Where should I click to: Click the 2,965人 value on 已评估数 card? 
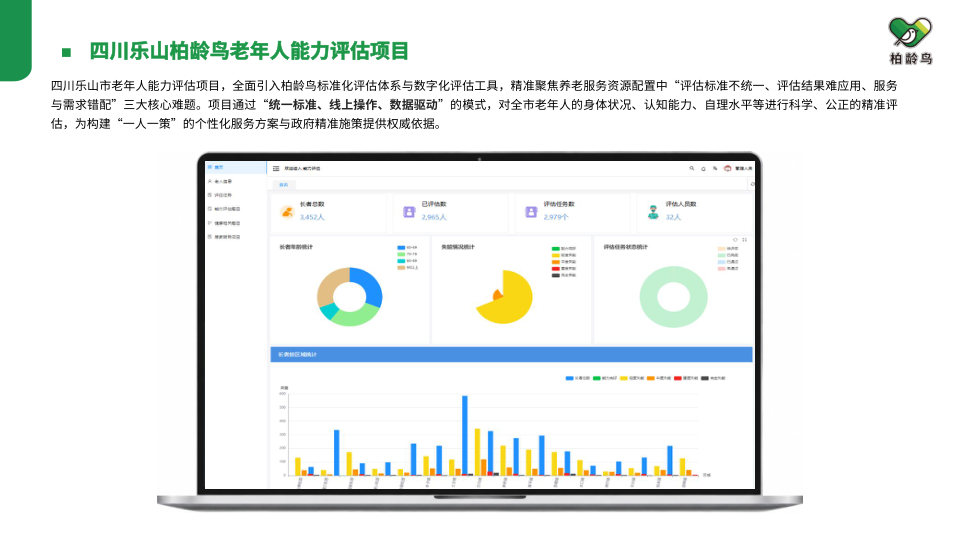point(433,217)
